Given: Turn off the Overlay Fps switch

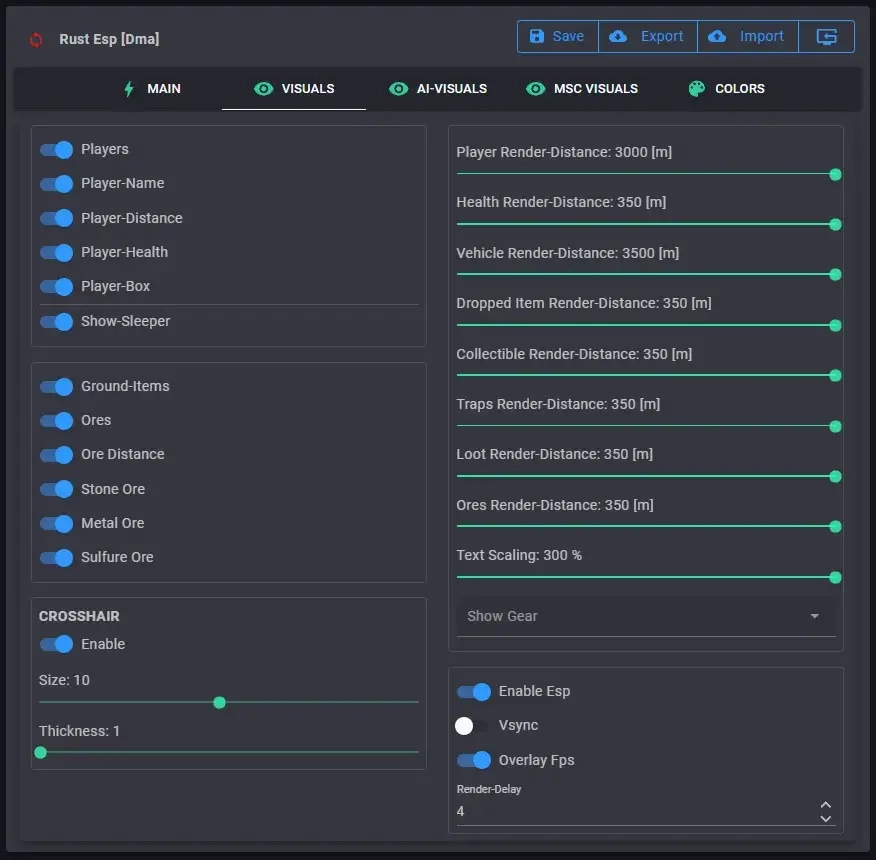Looking at the screenshot, I should [474, 760].
